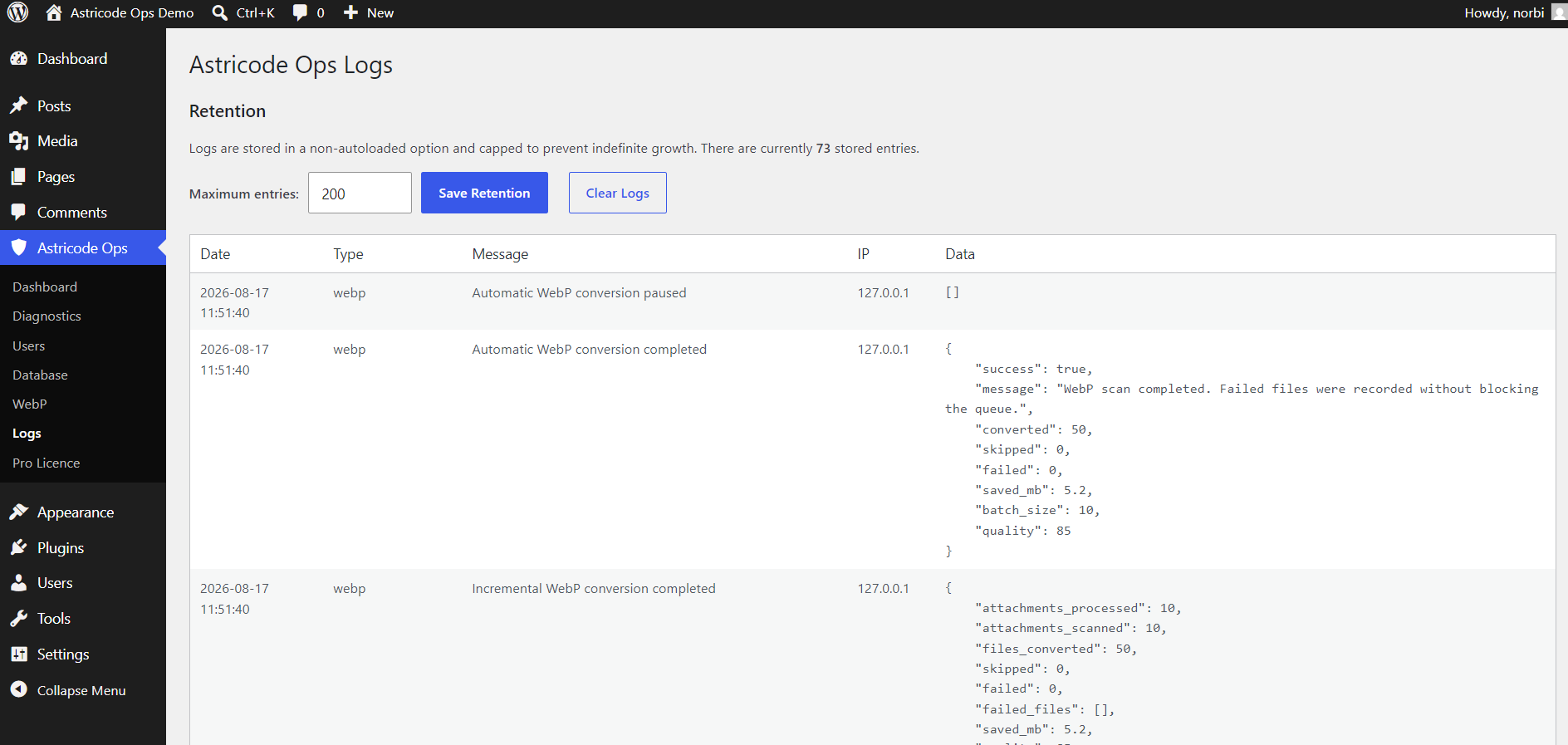Click the Settings sliders icon

pos(18,654)
